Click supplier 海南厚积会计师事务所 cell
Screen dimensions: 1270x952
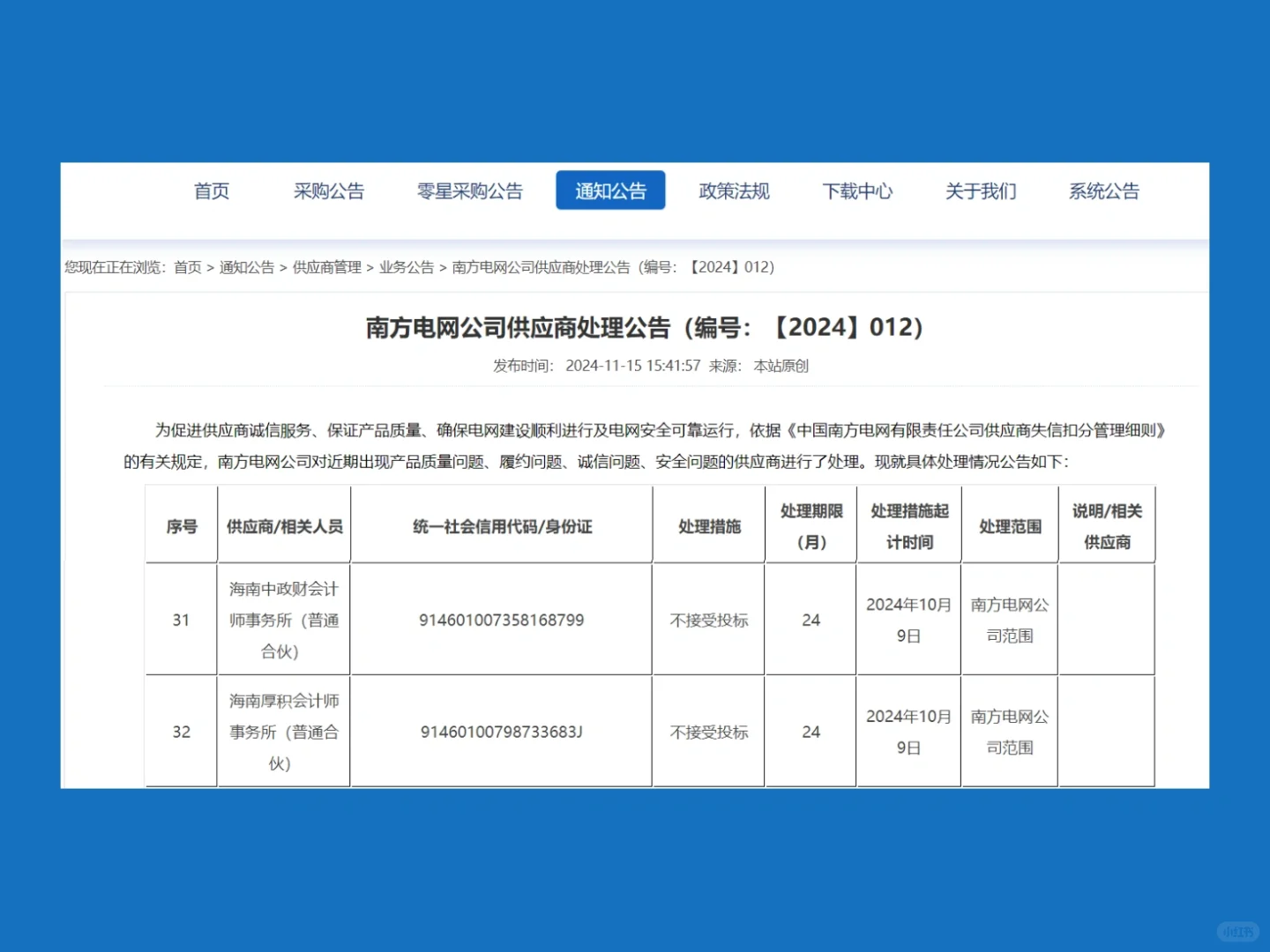click(284, 732)
